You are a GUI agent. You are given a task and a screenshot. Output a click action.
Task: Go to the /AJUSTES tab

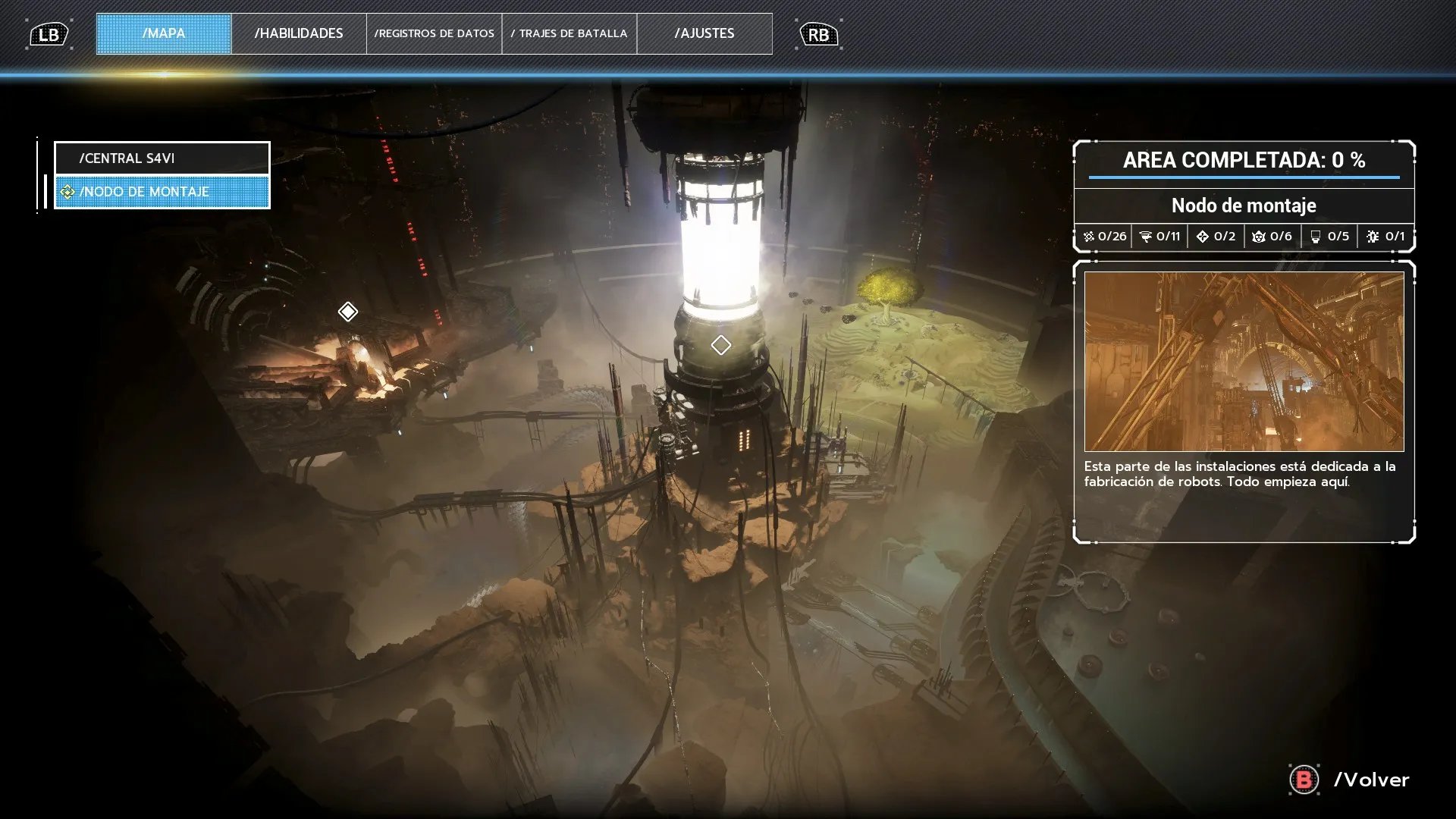tap(704, 33)
